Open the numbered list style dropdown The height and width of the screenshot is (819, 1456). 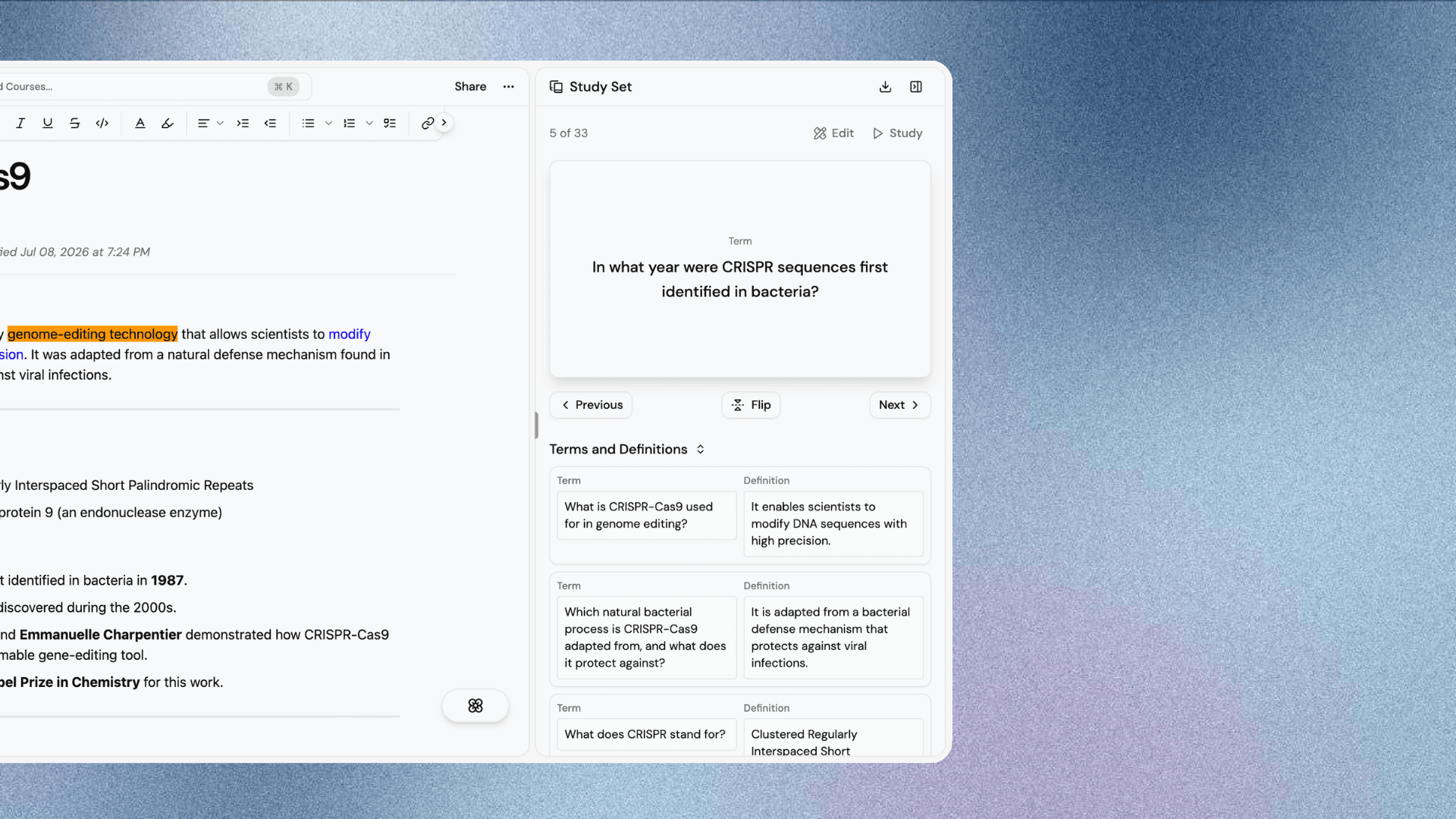click(369, 123)
